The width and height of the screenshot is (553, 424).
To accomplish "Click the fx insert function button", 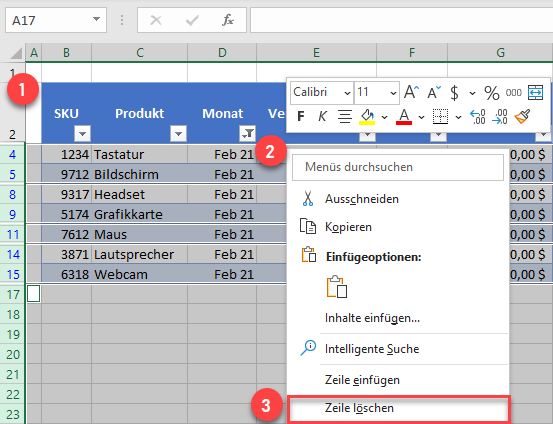I will (x=228, y=20).
